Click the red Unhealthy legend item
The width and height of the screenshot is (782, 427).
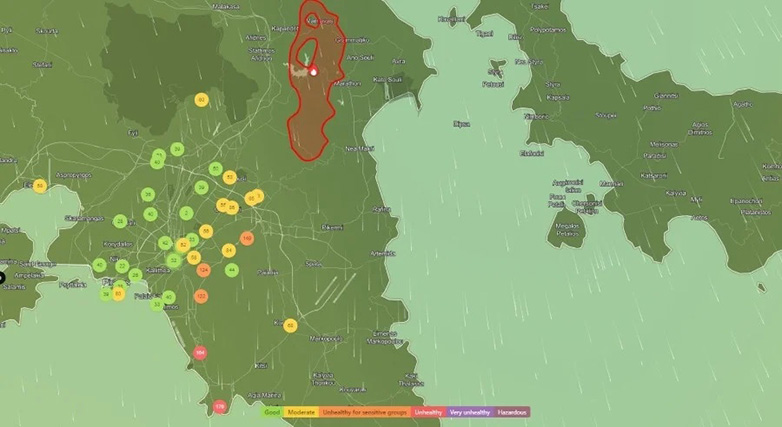coord(428,412)
